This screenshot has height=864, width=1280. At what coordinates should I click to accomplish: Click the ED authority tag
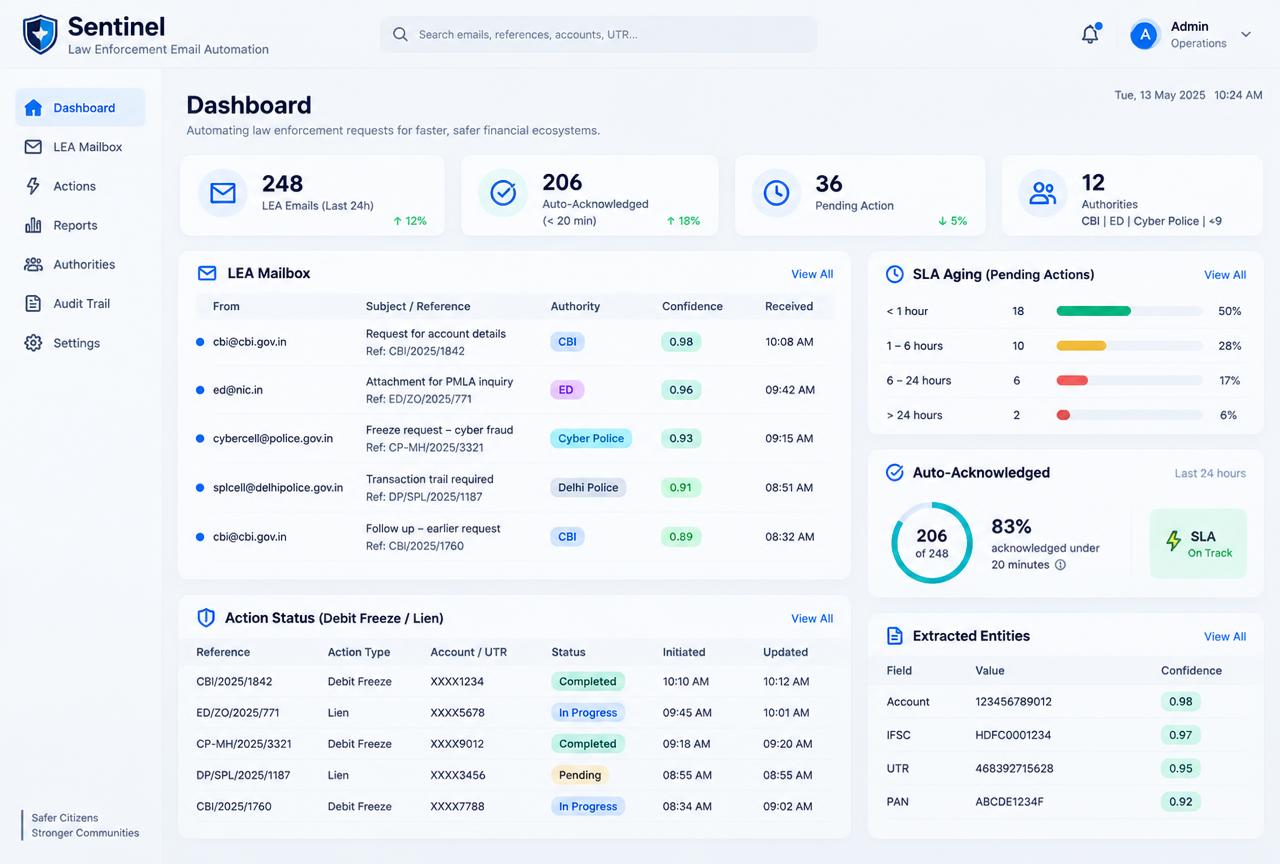click(x=566, y=390)
